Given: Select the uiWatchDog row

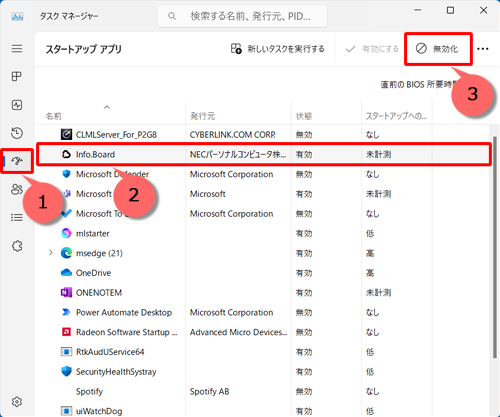Looking at the screenshot, I should (x=263, y=411).
